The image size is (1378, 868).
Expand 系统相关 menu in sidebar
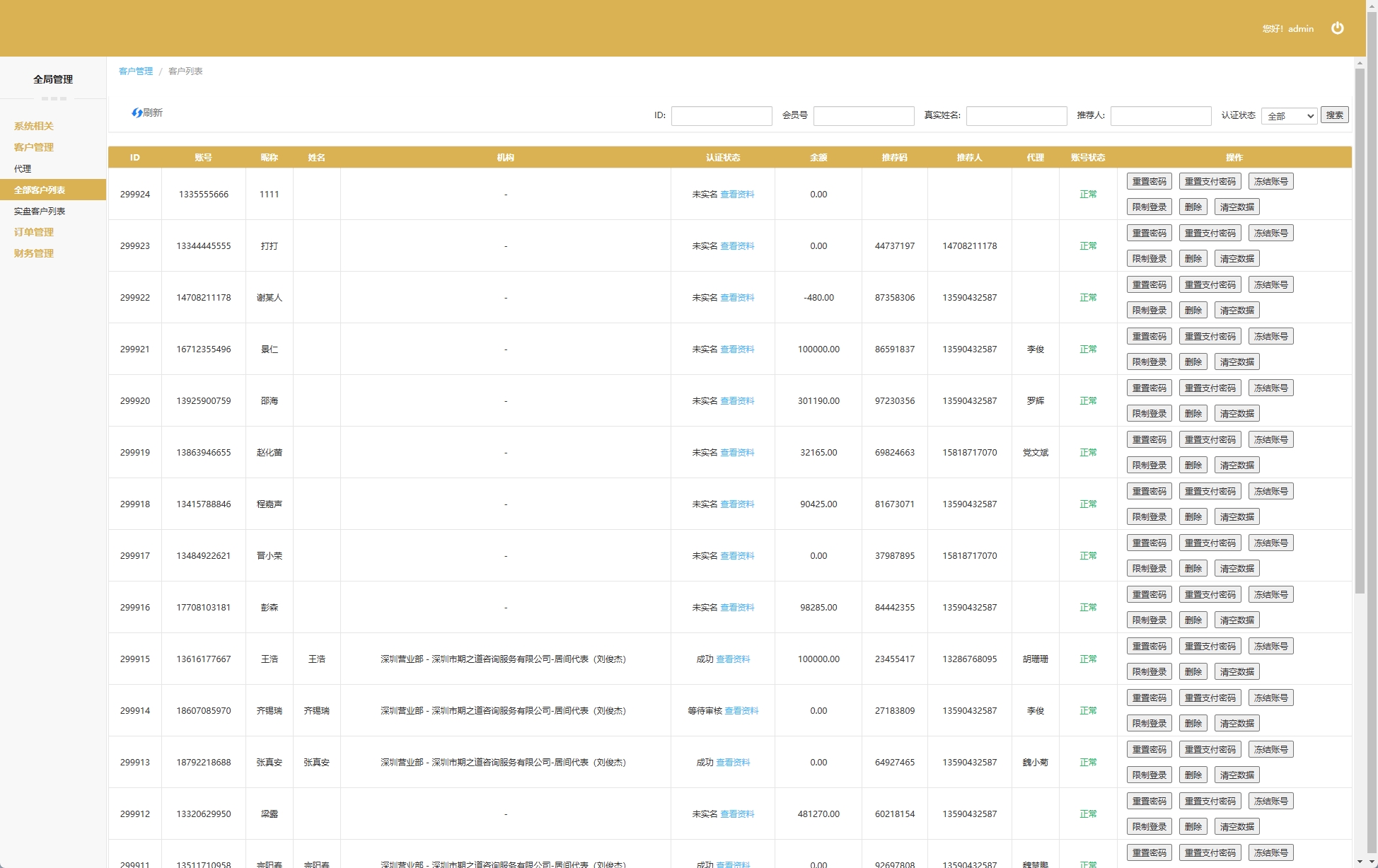point(34,126)
